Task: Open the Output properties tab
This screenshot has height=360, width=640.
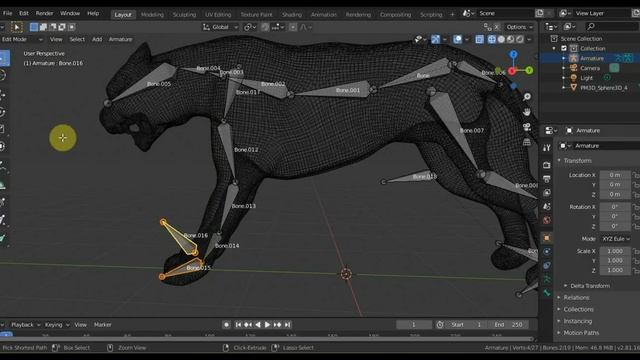Action: point(547,179)
